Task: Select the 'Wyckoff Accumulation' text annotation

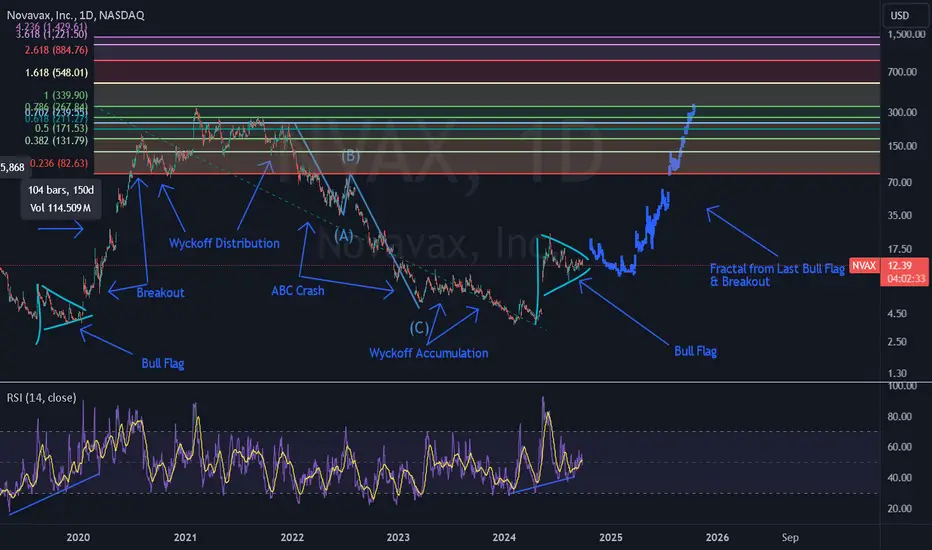Action: [x=429, y=353]
